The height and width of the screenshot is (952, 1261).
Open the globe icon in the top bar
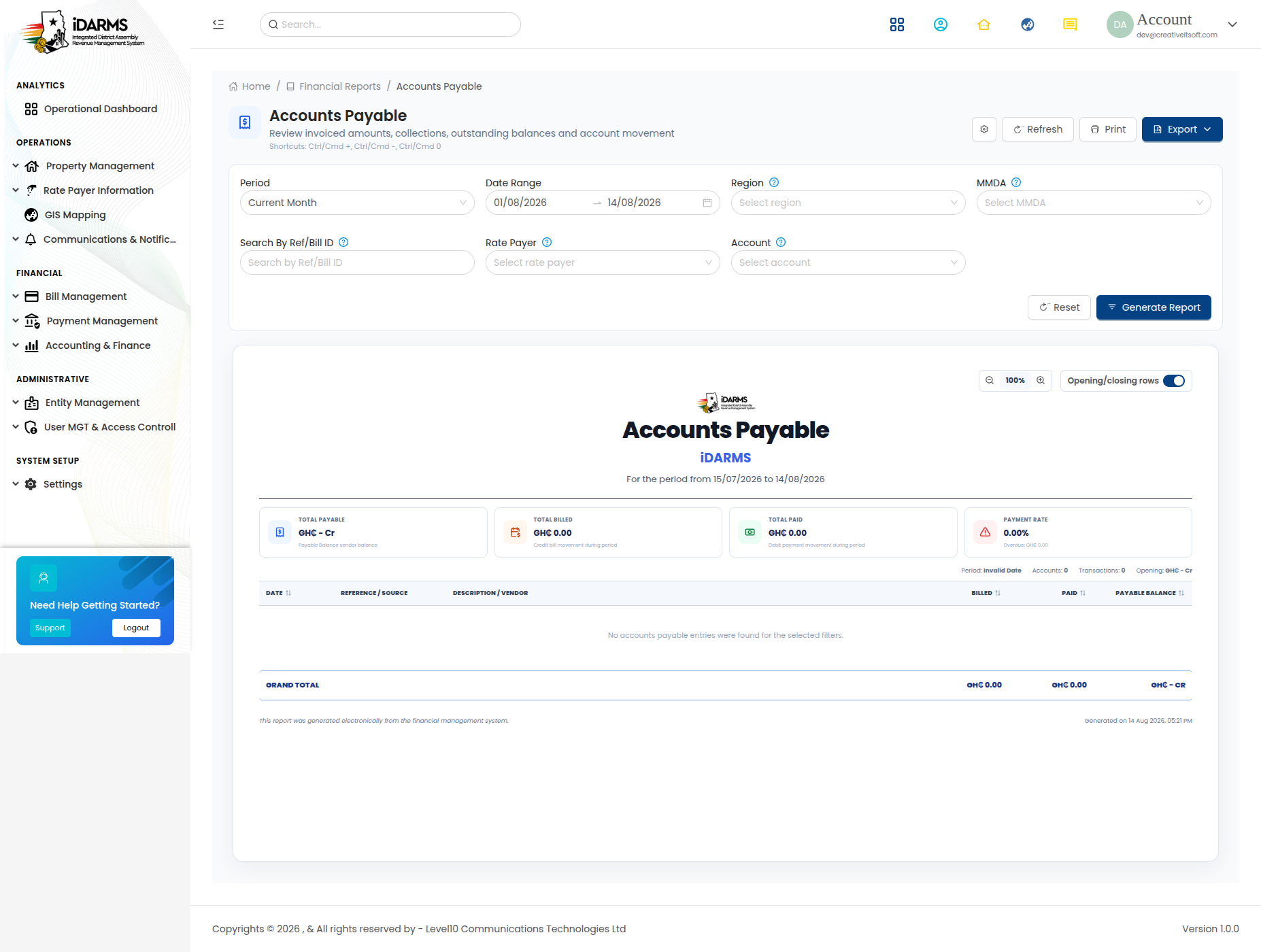[1028, 24]
